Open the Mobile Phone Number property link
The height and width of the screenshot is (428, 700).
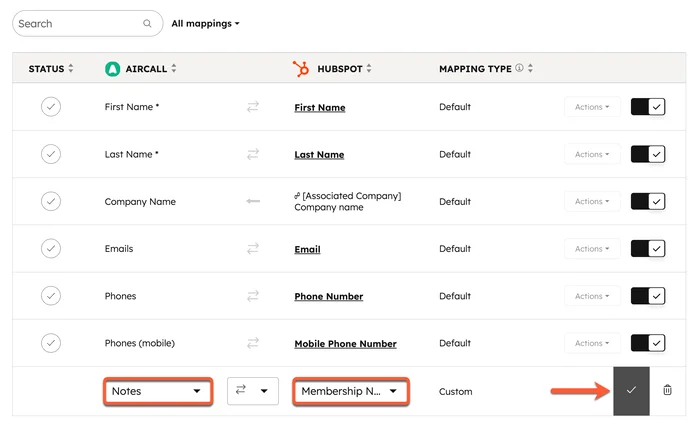tap(345, 344)
